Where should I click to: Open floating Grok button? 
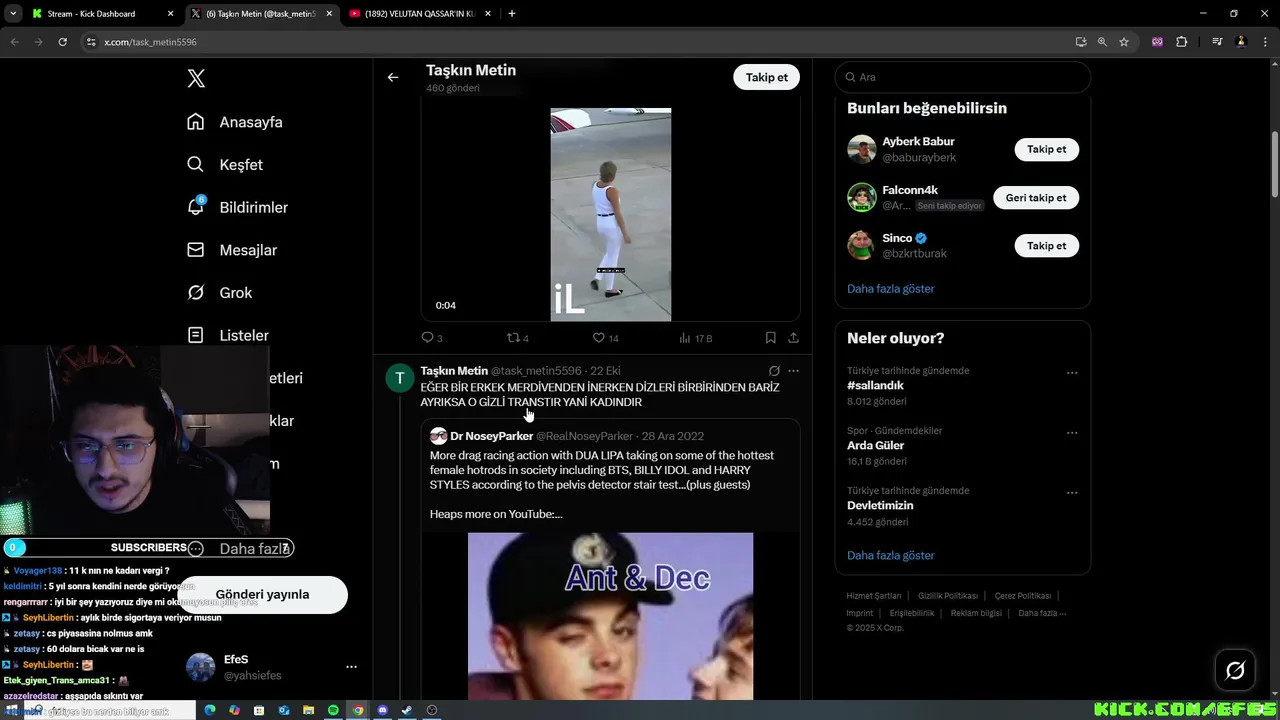pos(1235,670)
